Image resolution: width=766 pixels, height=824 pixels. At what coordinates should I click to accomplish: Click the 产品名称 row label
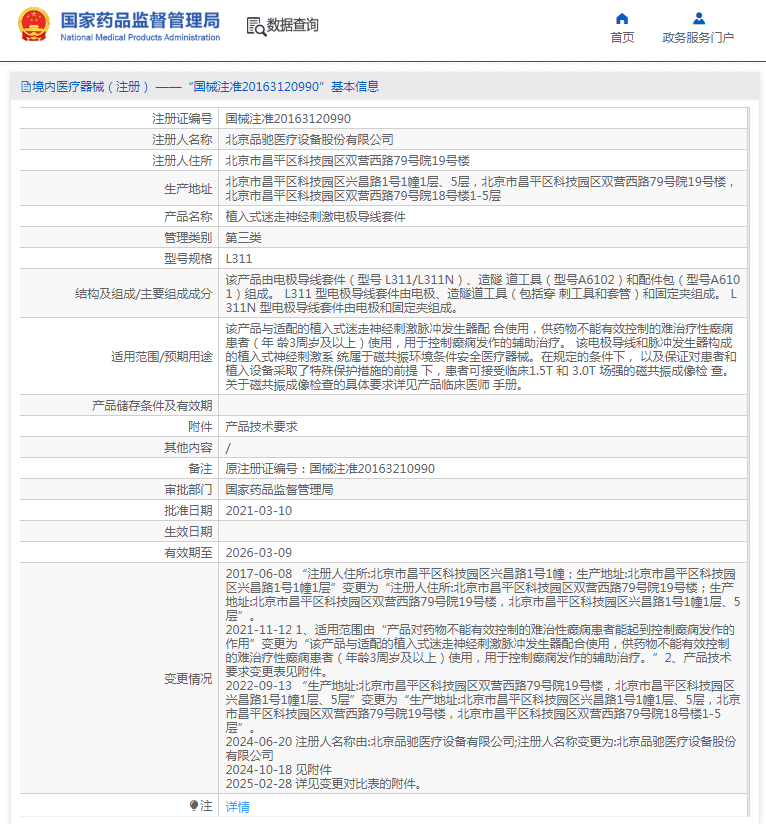pos(188,217)
